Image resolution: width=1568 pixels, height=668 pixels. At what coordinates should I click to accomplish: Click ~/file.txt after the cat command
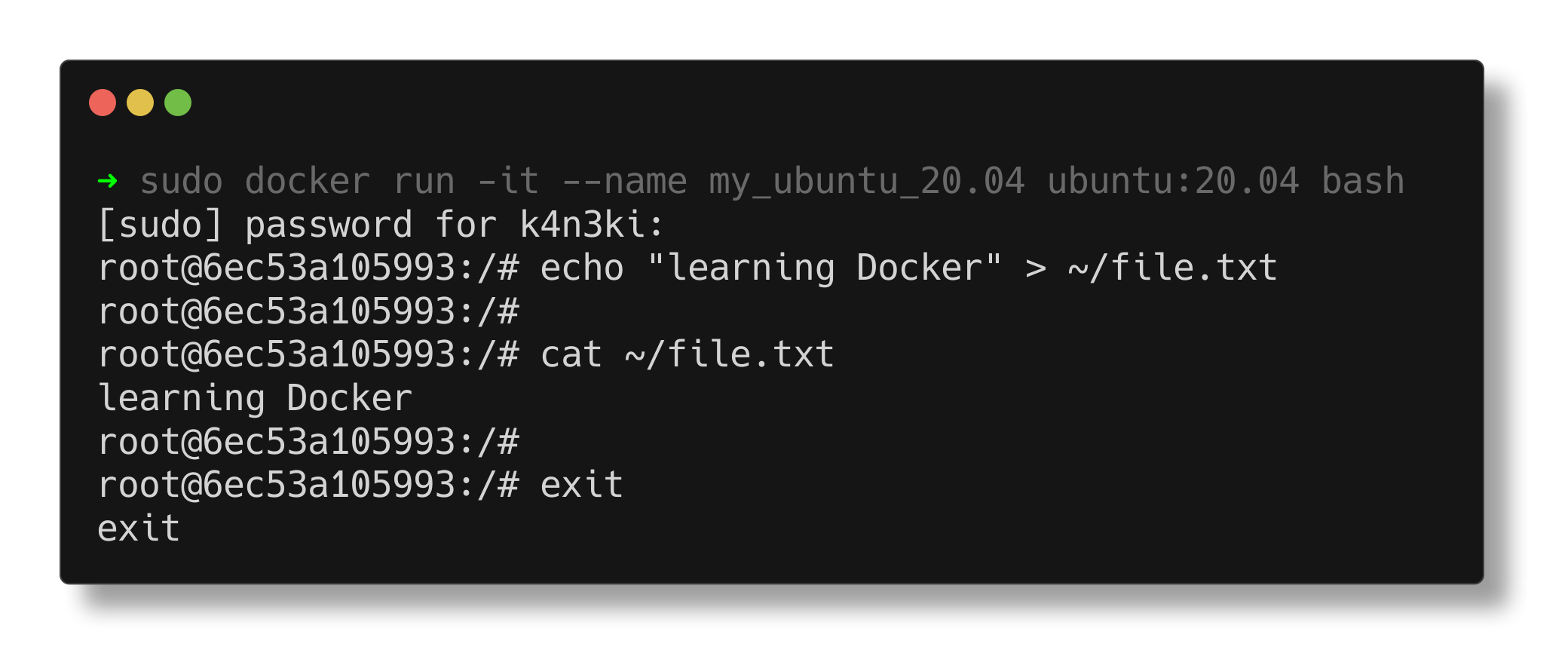[x=730, y=354]
